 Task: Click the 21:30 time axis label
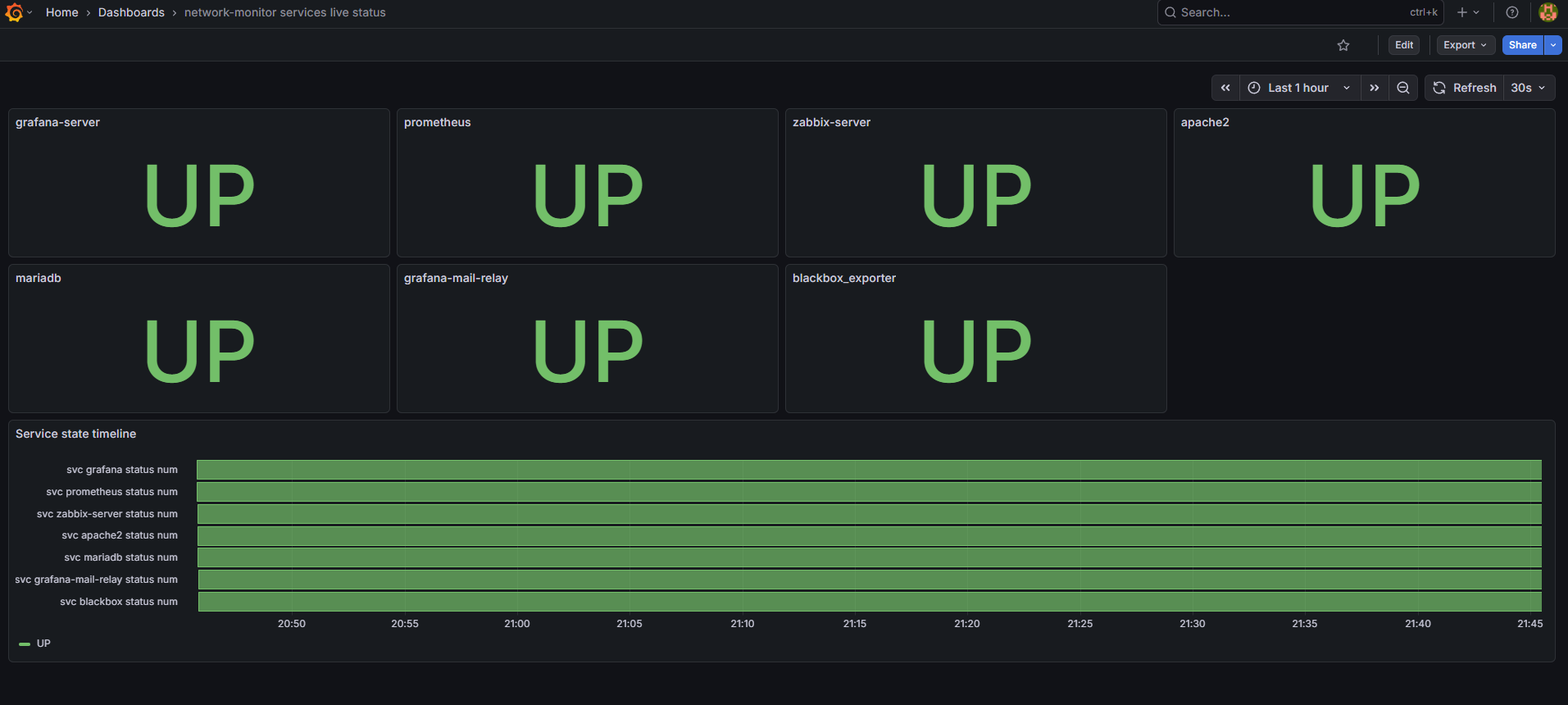tap(1193, 624)
